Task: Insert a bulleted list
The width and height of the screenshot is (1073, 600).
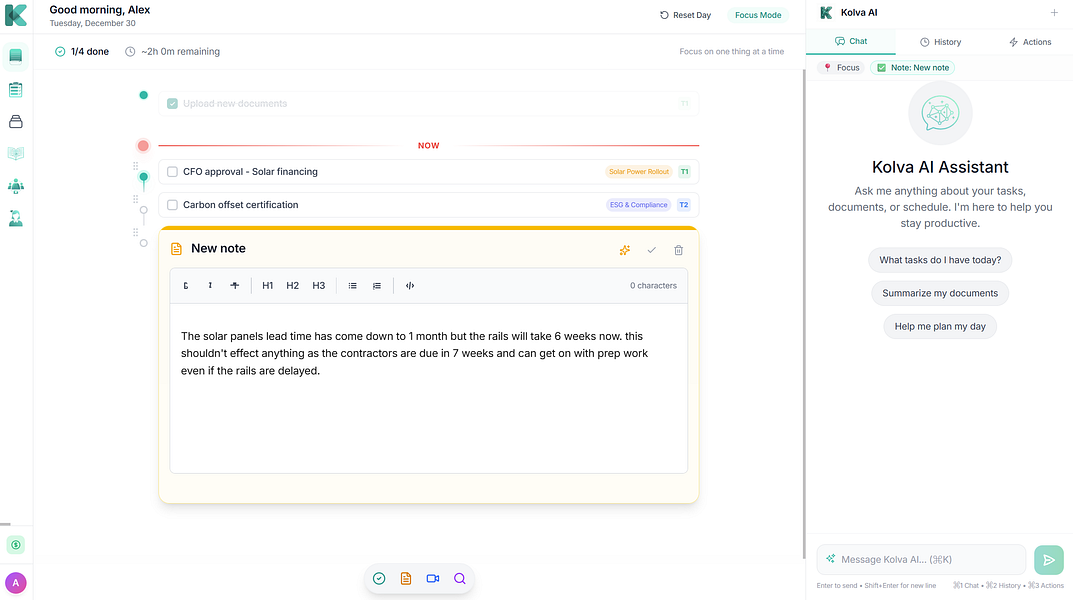Action: (x=352, y=286)
